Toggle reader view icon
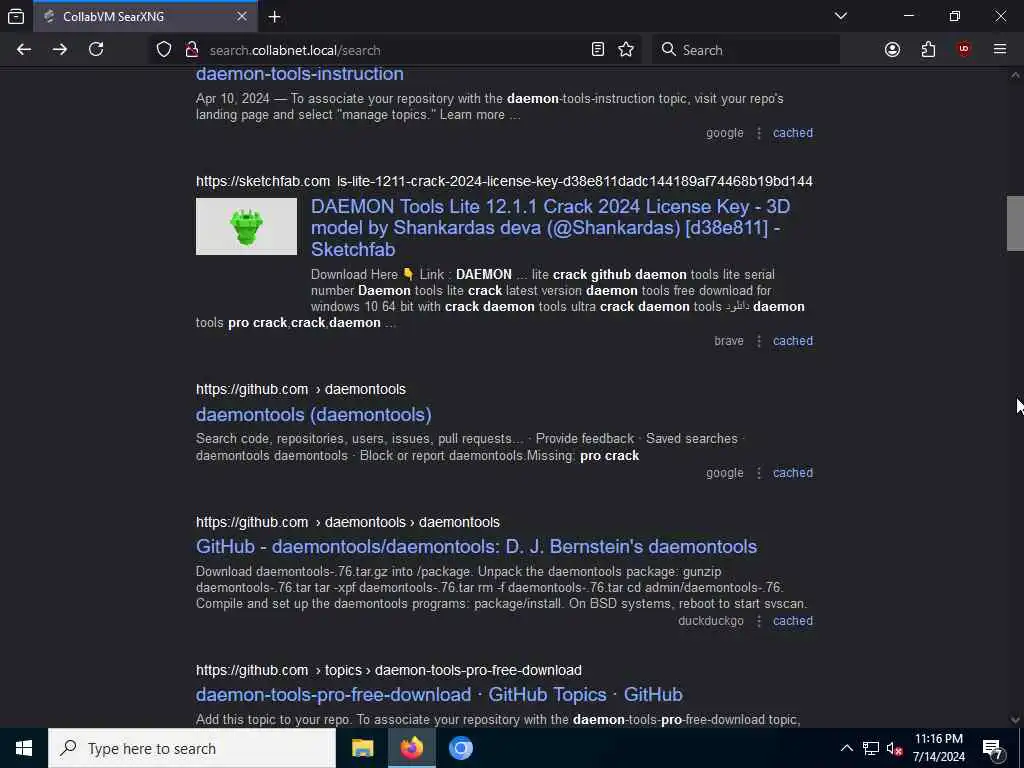1024x768 pixels. [598, 50]
